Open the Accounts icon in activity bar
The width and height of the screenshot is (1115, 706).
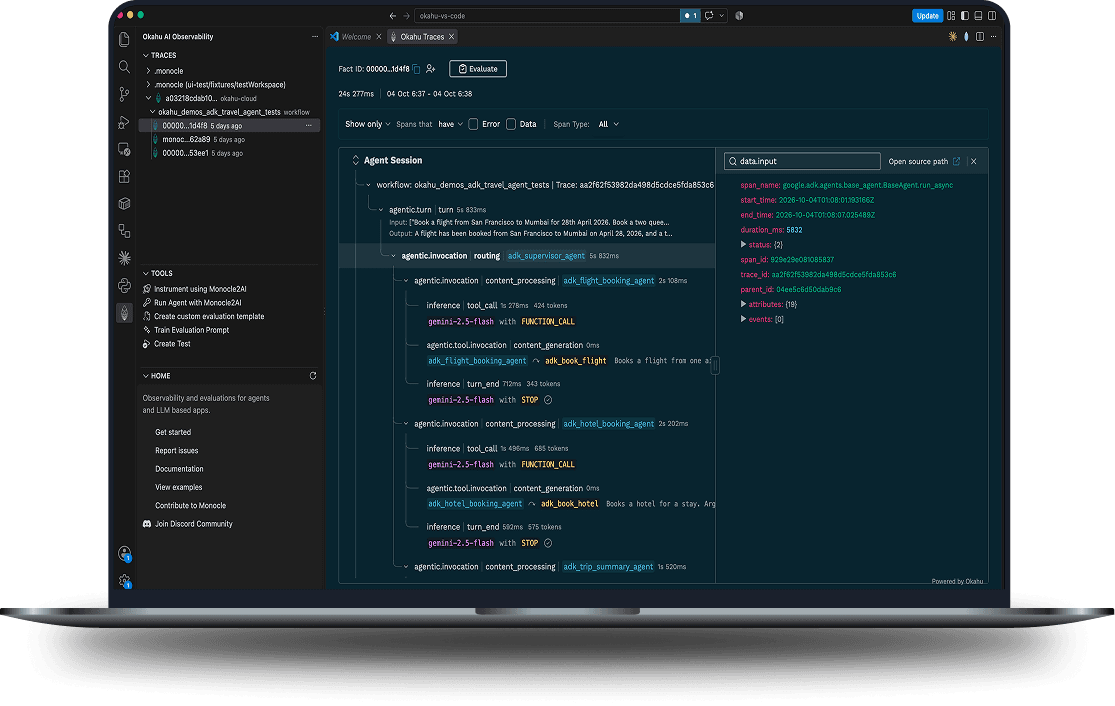[124, 554]
